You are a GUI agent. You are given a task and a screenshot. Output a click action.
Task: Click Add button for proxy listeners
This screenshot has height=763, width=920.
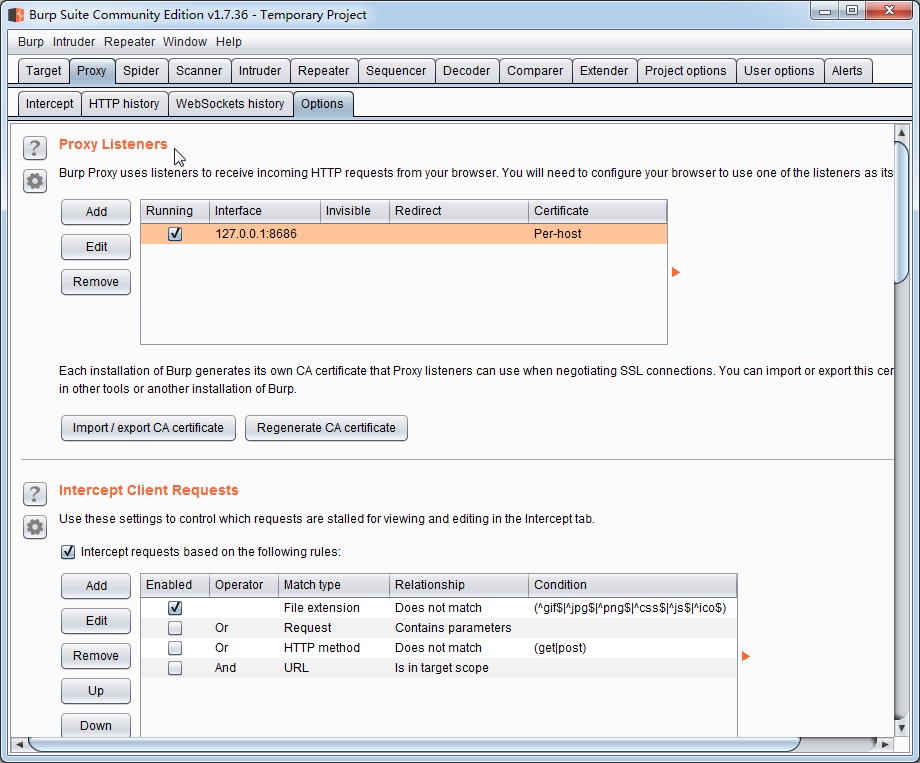[x=96, y=212]
